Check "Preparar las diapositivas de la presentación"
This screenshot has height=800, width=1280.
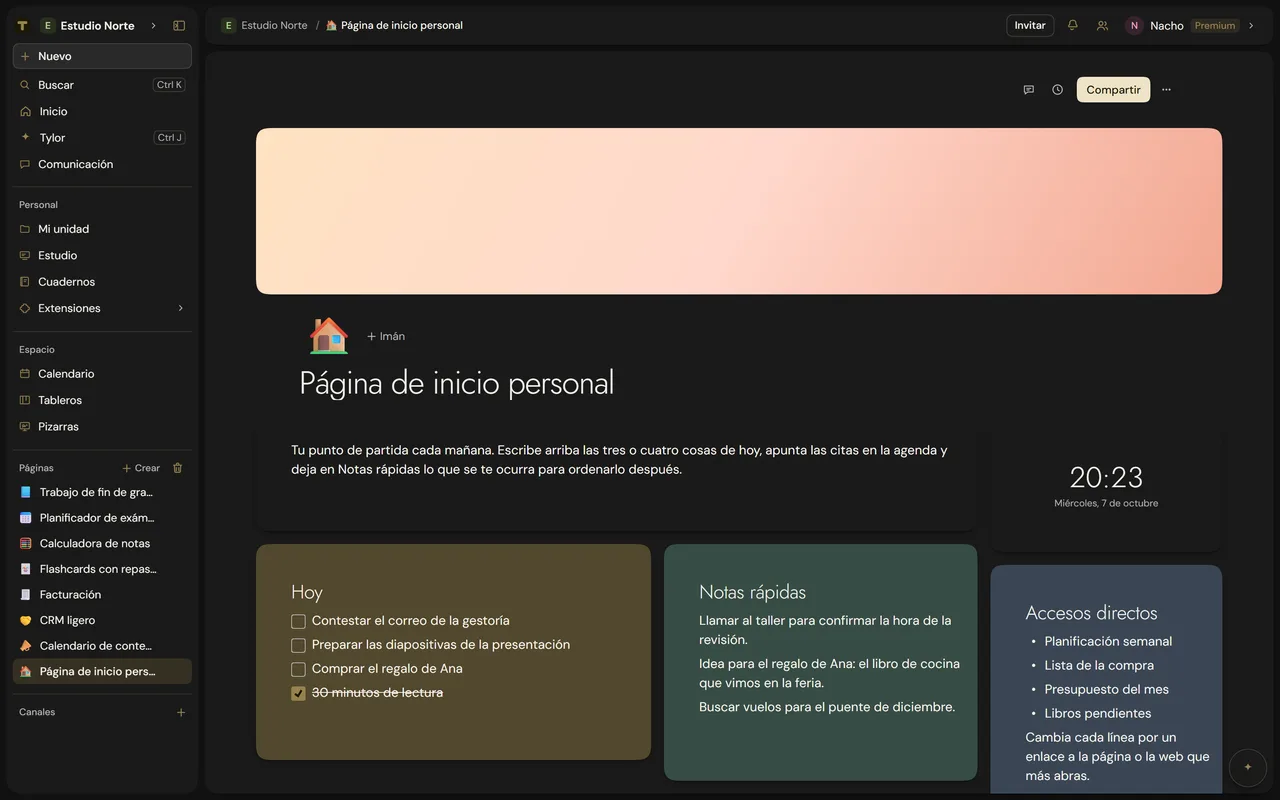click(x=298, y=645)
